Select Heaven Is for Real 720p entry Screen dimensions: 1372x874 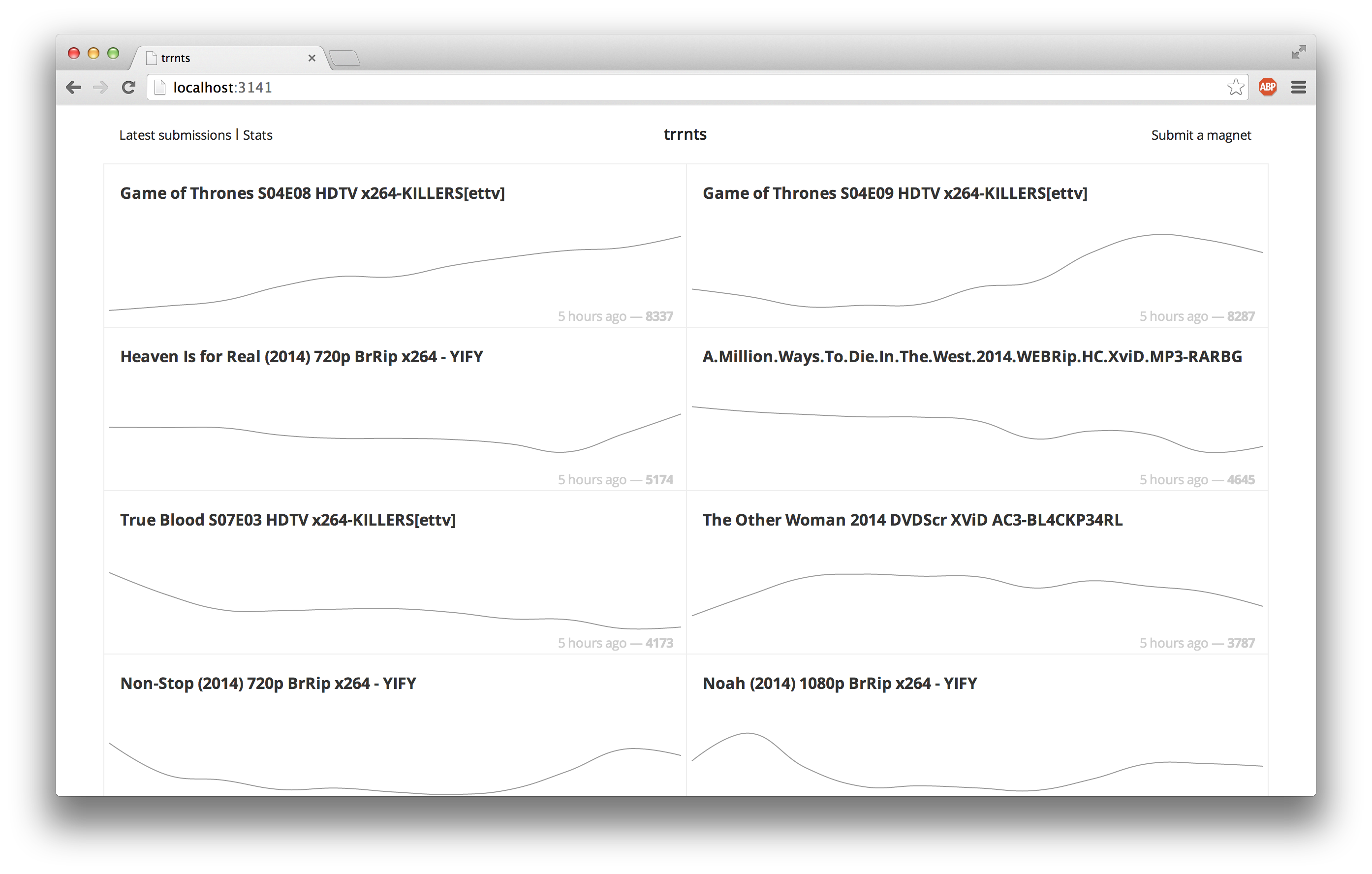301,357
